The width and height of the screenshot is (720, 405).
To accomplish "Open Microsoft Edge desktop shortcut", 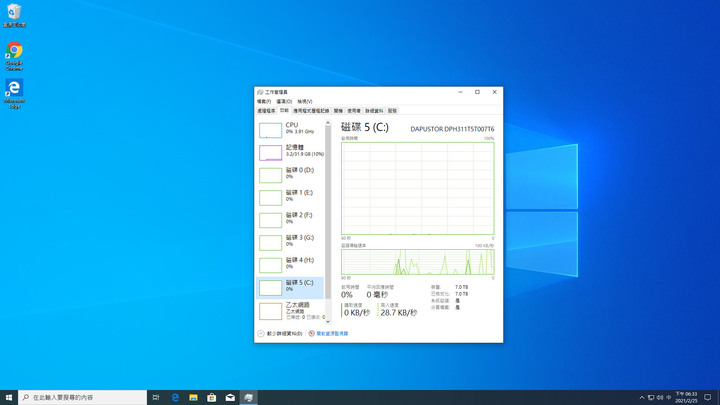I will coord(14,94).
